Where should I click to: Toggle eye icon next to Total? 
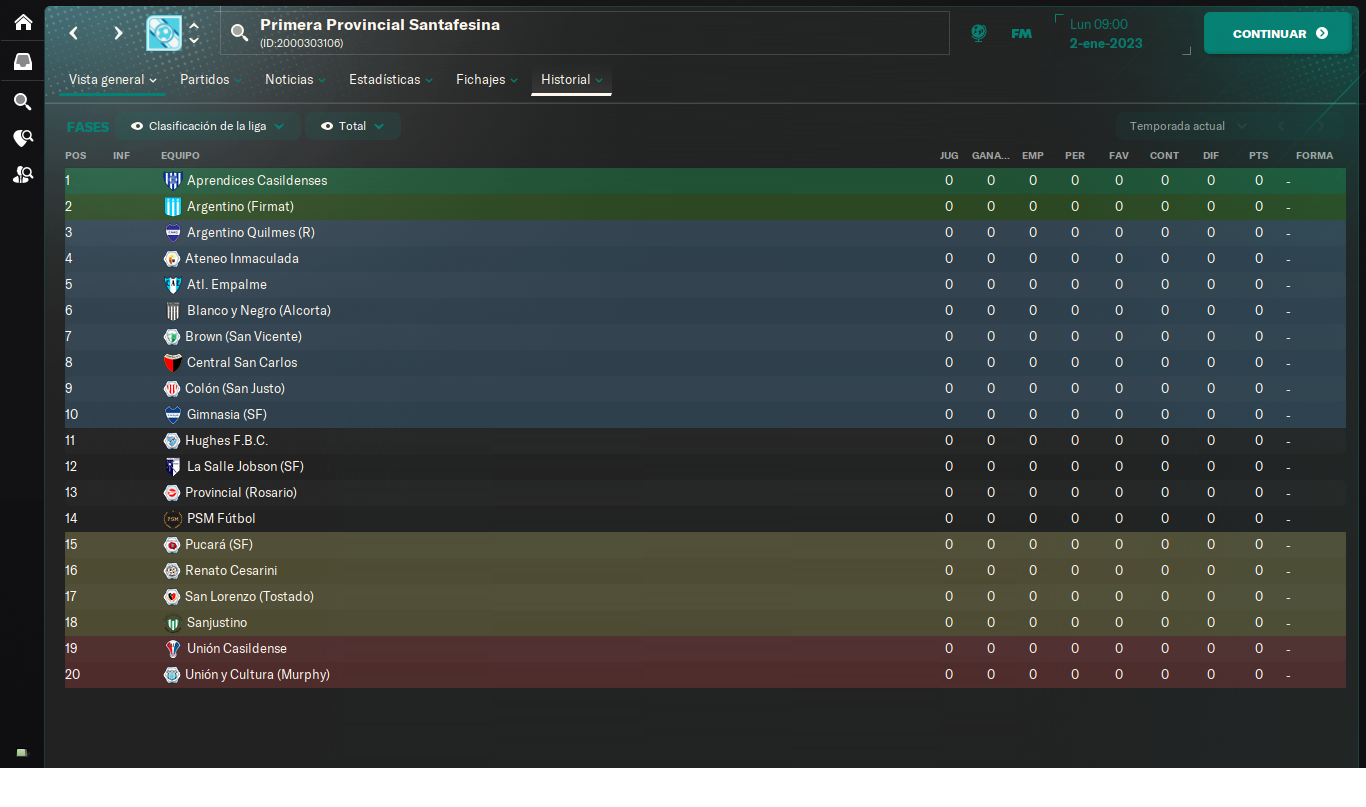(x=327, y=126)
